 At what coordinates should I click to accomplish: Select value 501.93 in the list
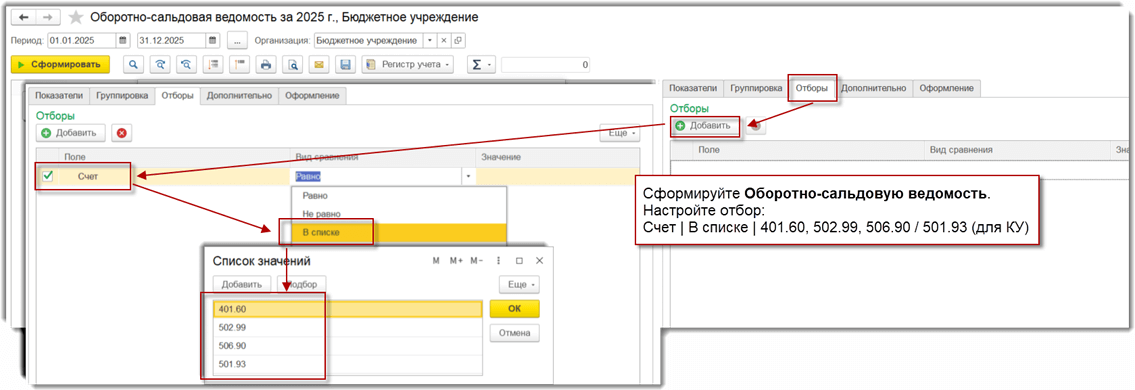click(347, 365)
